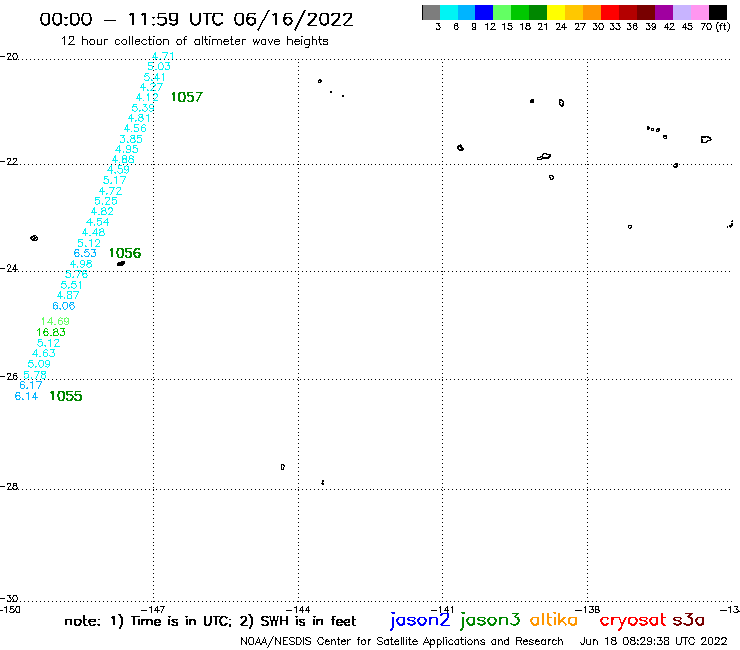The width and height of the screenshot is (740, 650).
Task: Select wave height reading '4.71'
Action: point(163,56)
